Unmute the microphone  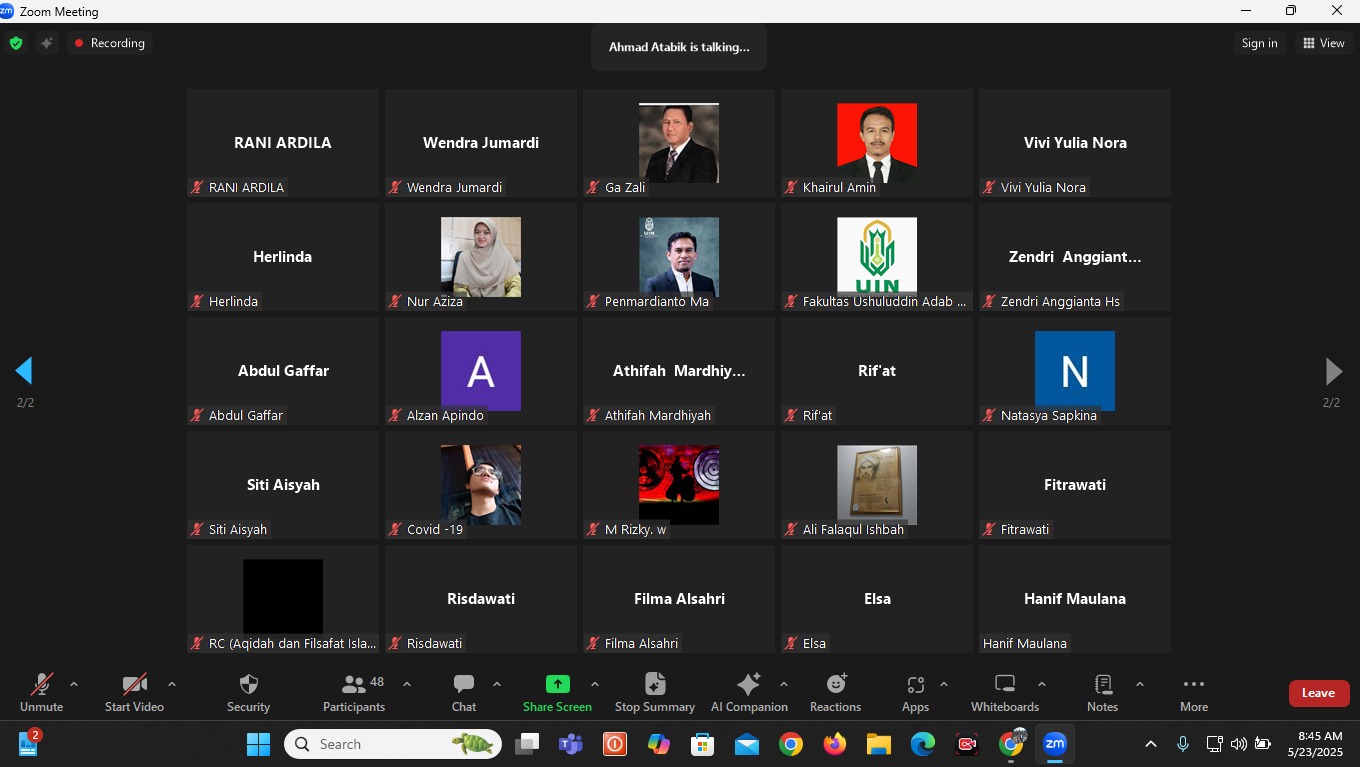[x=41, y=692]
